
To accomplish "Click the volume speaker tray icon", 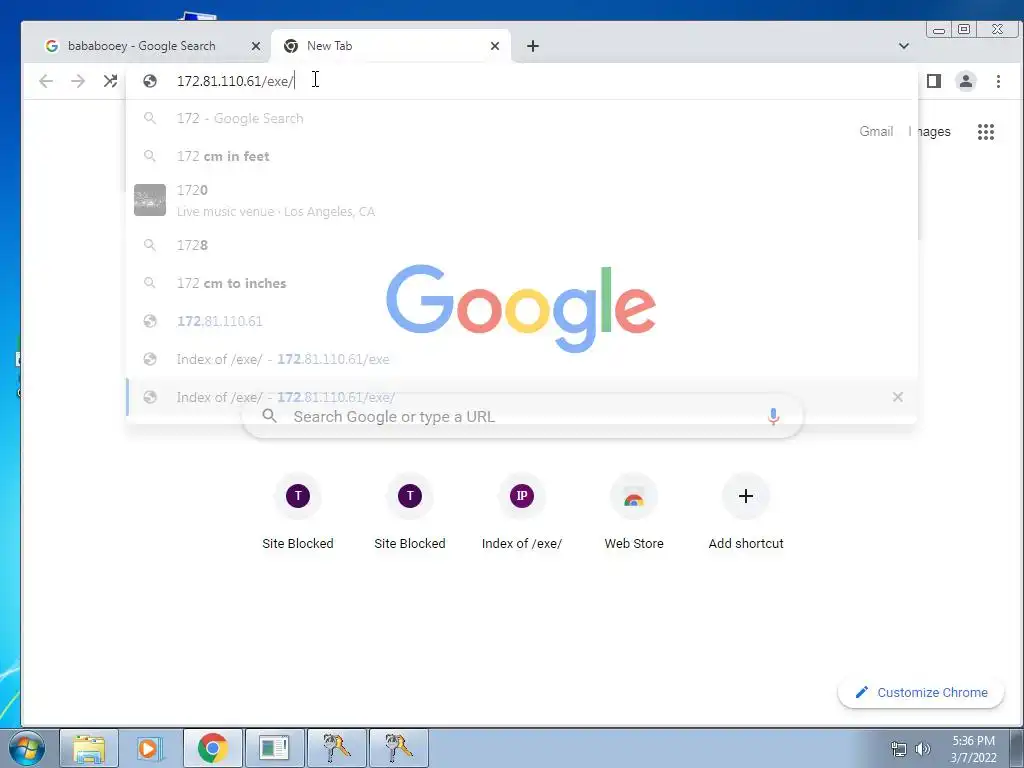I will pos(923,749).
